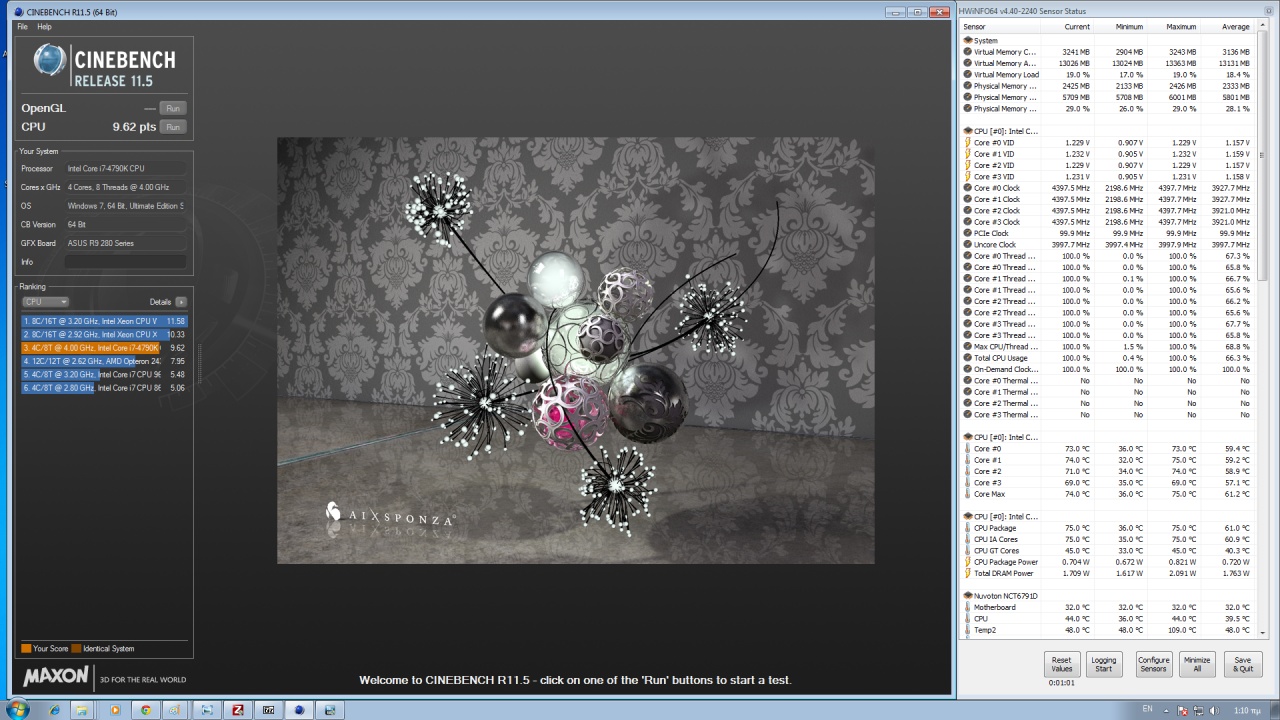
Task: Click the Info input field
Action: [125, 262]
